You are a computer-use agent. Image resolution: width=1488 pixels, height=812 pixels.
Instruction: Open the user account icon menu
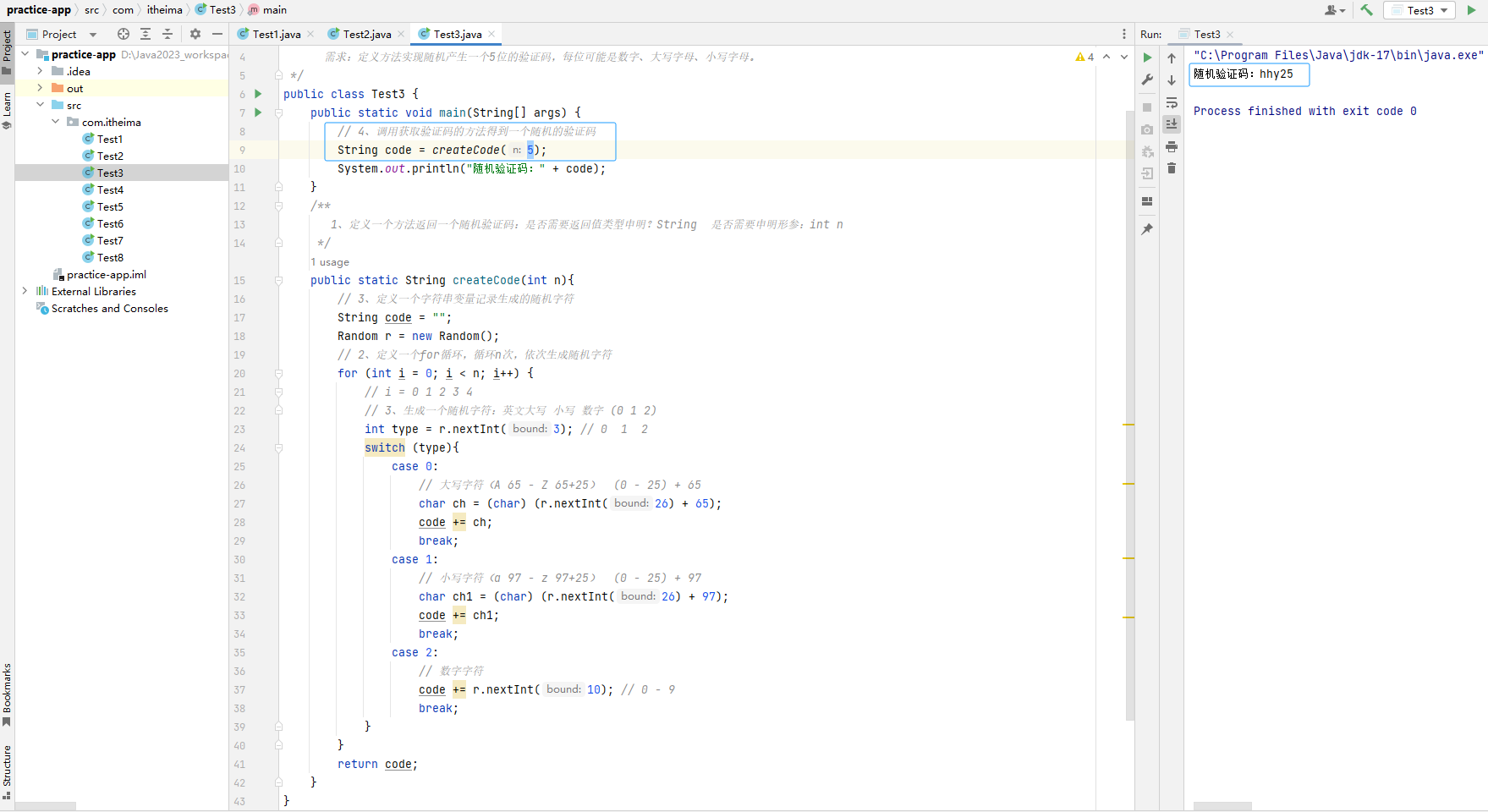click(1334, 10)
